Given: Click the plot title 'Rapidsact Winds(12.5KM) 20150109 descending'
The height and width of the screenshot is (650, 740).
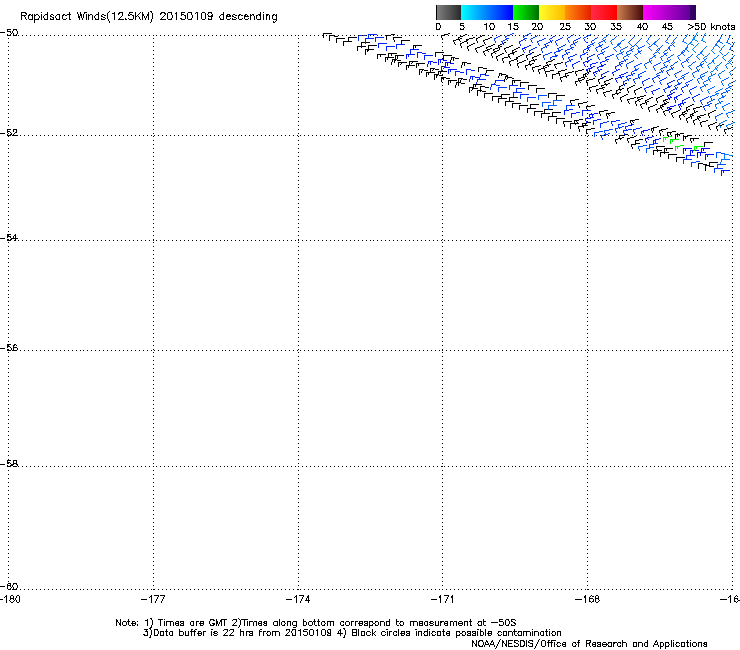Looking at the screenshot, I should pyautogui.click(x=149, y=17).
